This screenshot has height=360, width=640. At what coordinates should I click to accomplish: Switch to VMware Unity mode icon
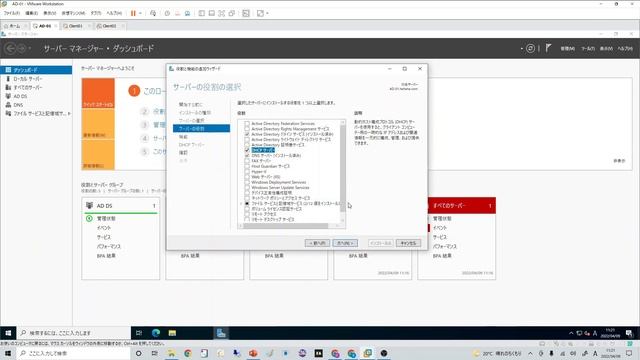click(231, 13)
